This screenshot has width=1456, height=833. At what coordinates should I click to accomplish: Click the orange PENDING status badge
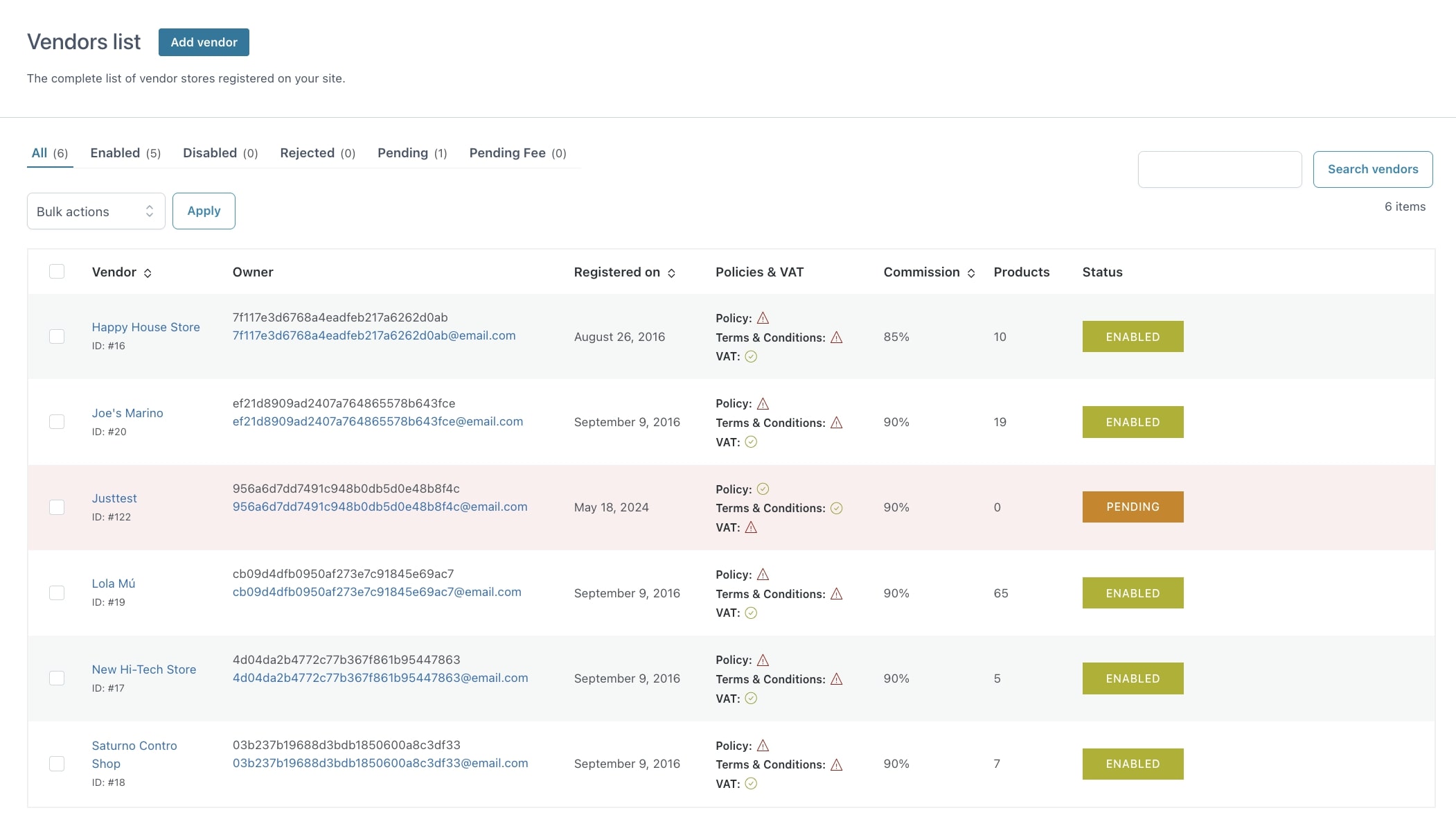click(1133, 507)
